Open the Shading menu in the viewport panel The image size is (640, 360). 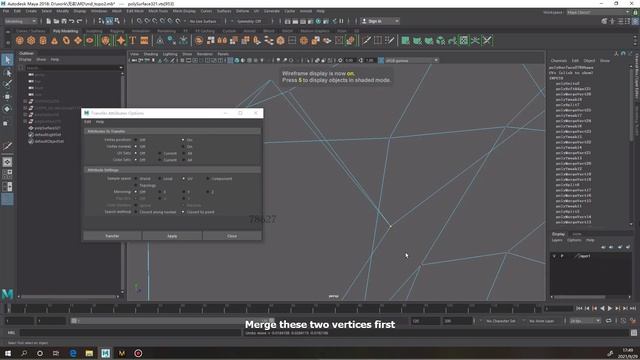point(151,54)
